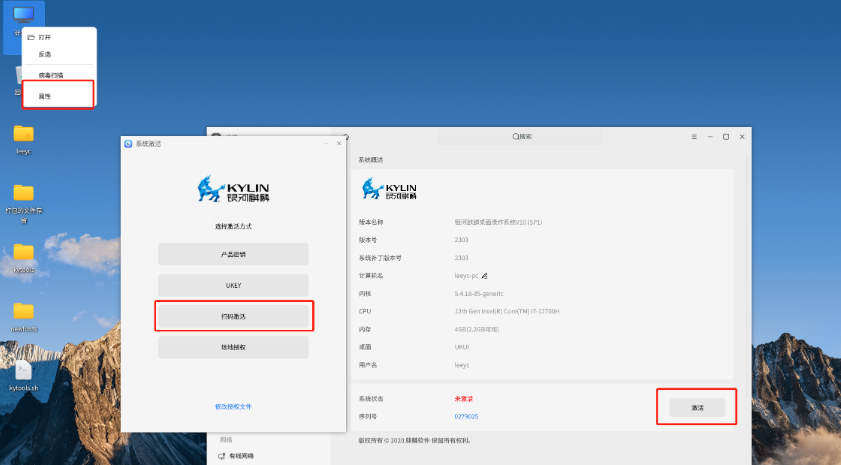Select the leeyc home folder icon
The image size is (841, 465).
[x=24, y=134]
